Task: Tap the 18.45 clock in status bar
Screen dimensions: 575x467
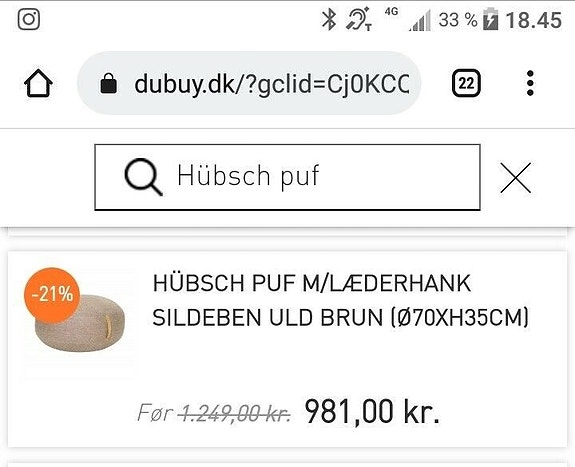Action: click(534, 20)
